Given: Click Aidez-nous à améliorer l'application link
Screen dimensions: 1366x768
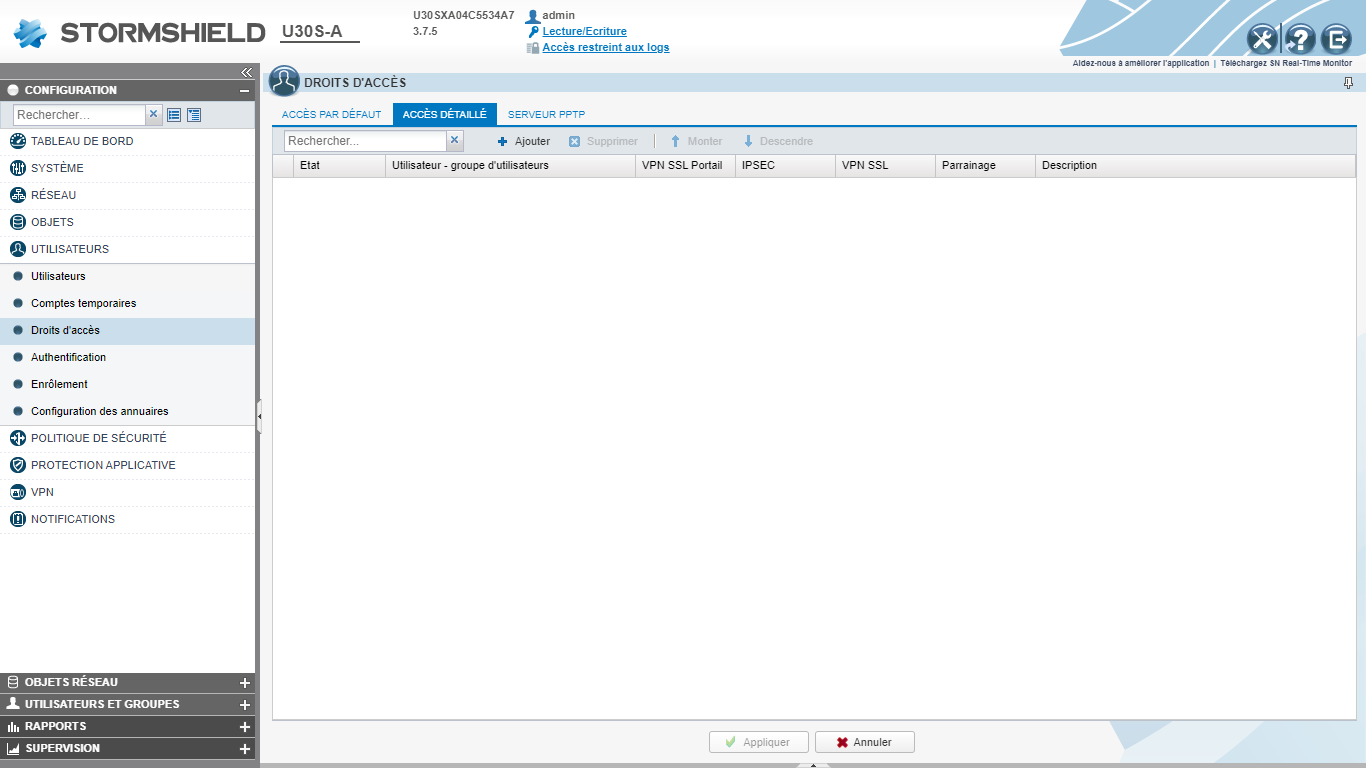Looking at the screenshot, I should [x=1140, y=63].
